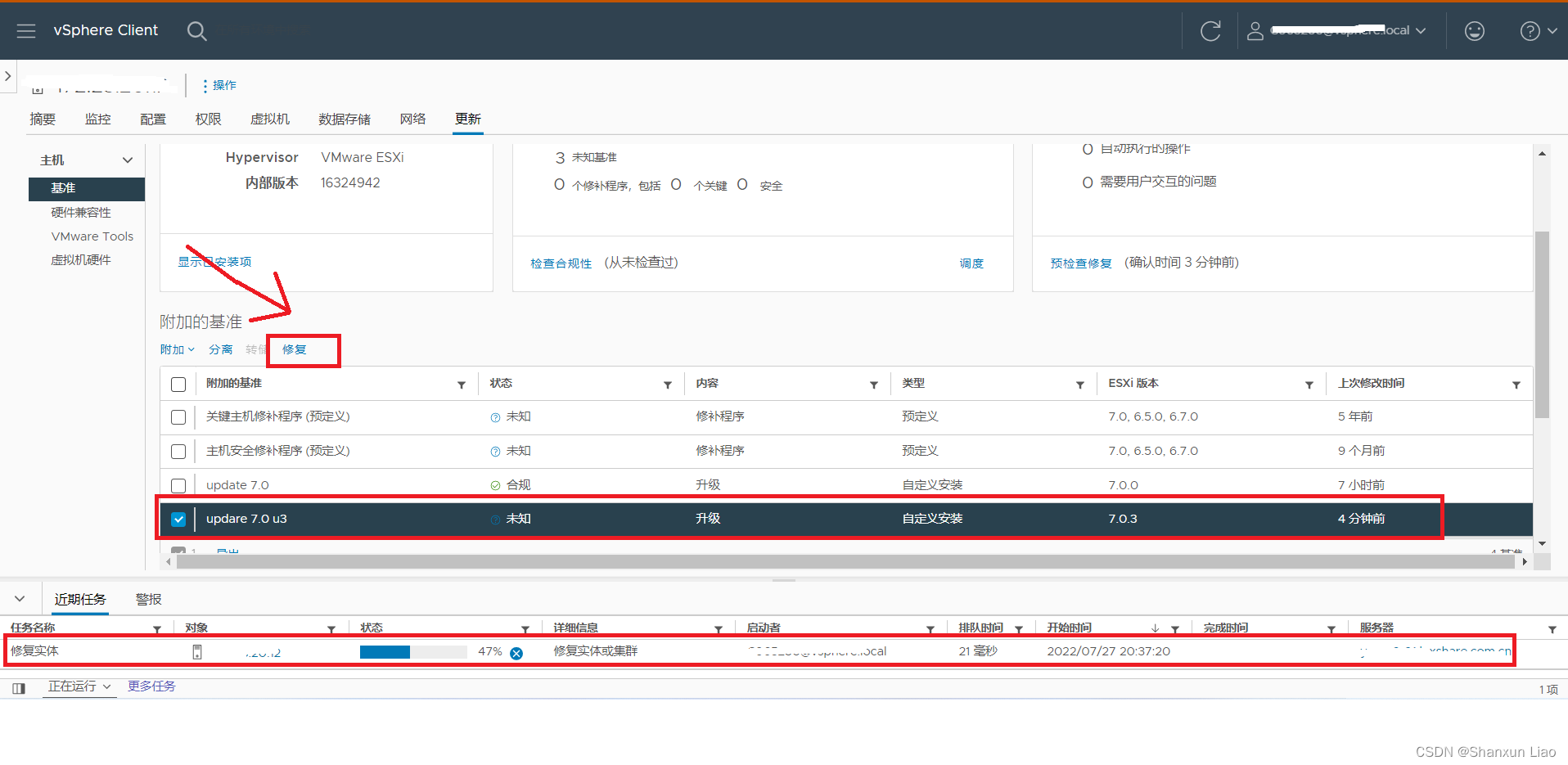Collapse the 主机 sidebar section
The image size is (1568, 765).
point(128,160)
